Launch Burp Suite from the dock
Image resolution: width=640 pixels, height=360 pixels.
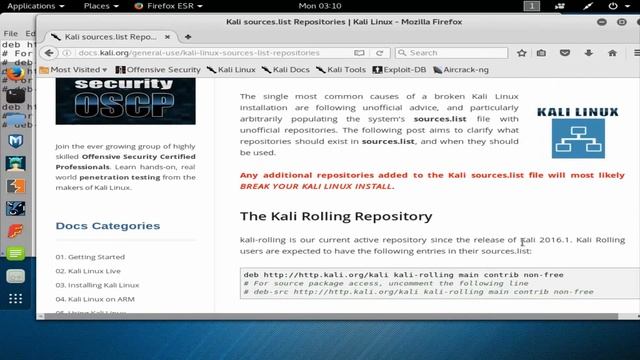16,186
